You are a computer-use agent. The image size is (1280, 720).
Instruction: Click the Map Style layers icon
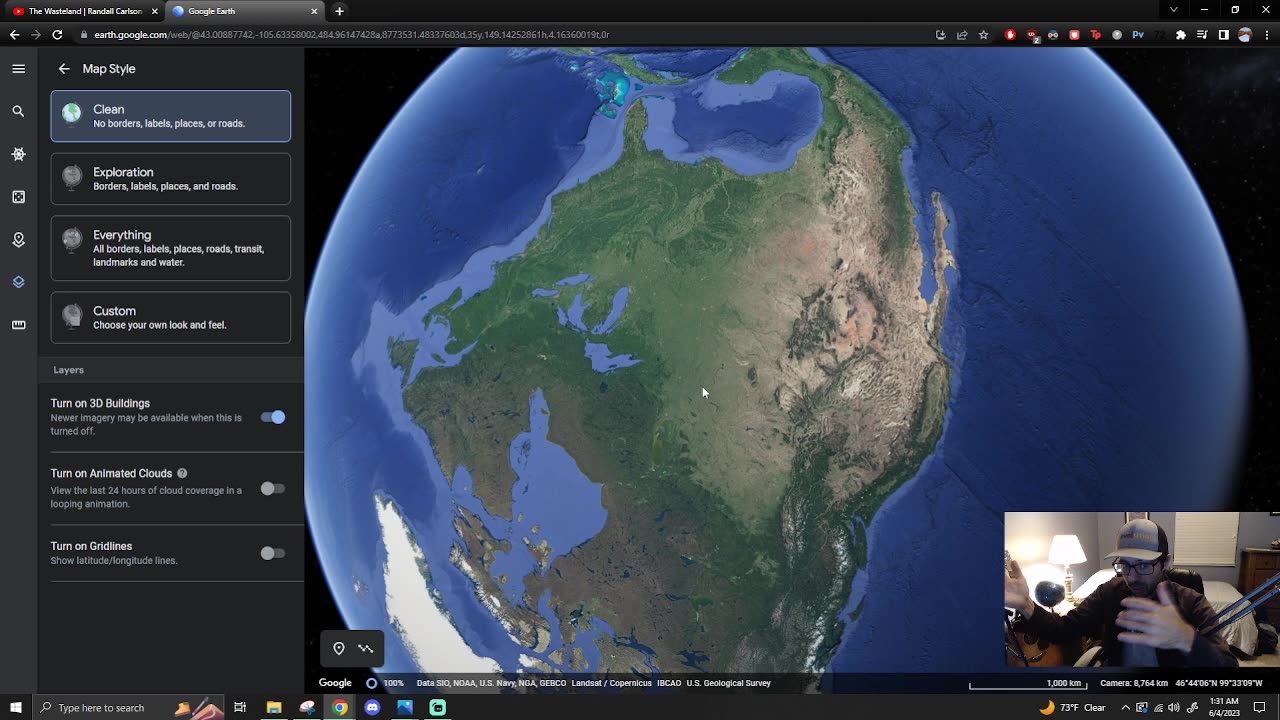(x=18, y=282)
